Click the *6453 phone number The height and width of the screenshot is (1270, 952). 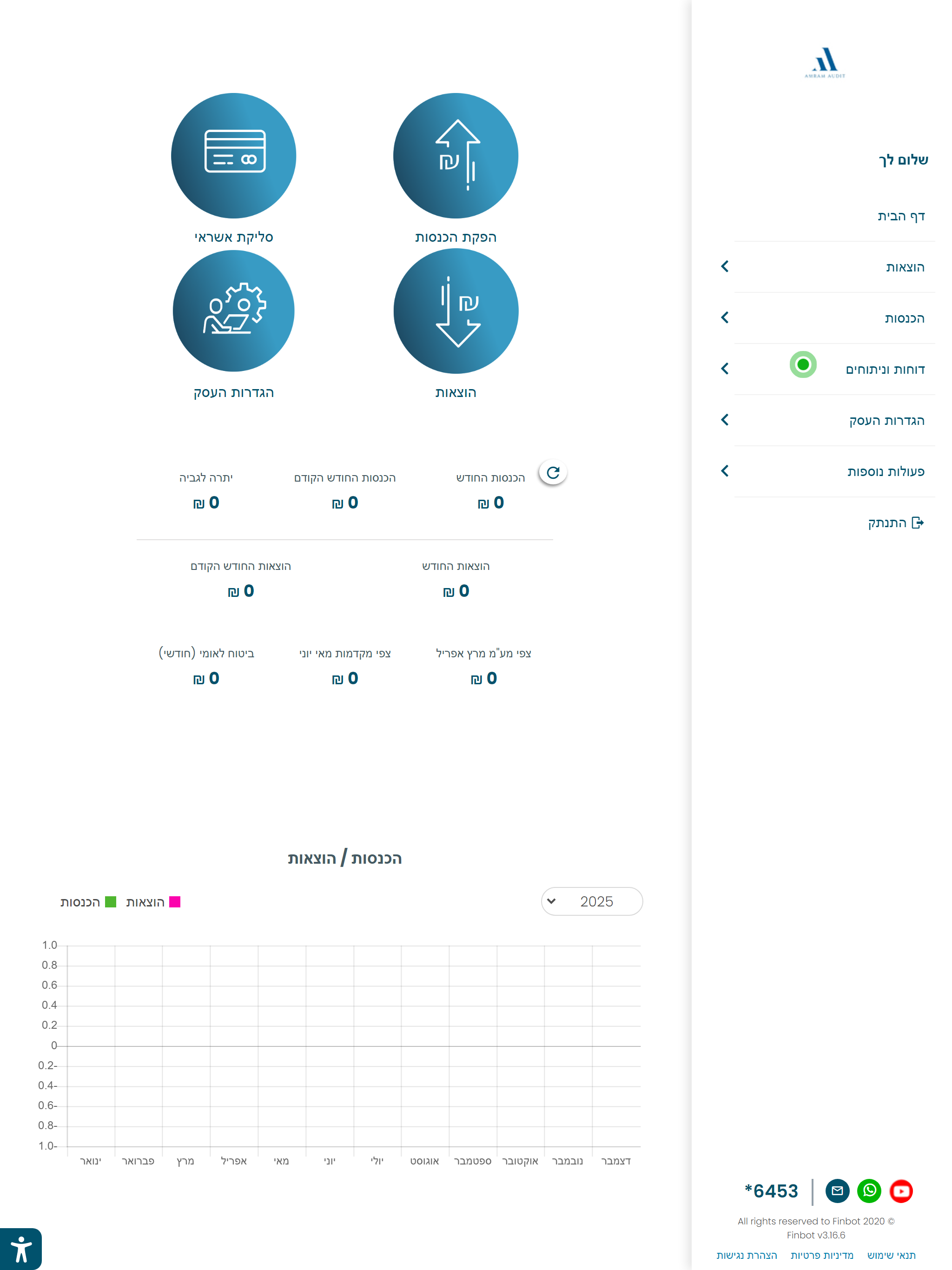(x=771, y=1191)
